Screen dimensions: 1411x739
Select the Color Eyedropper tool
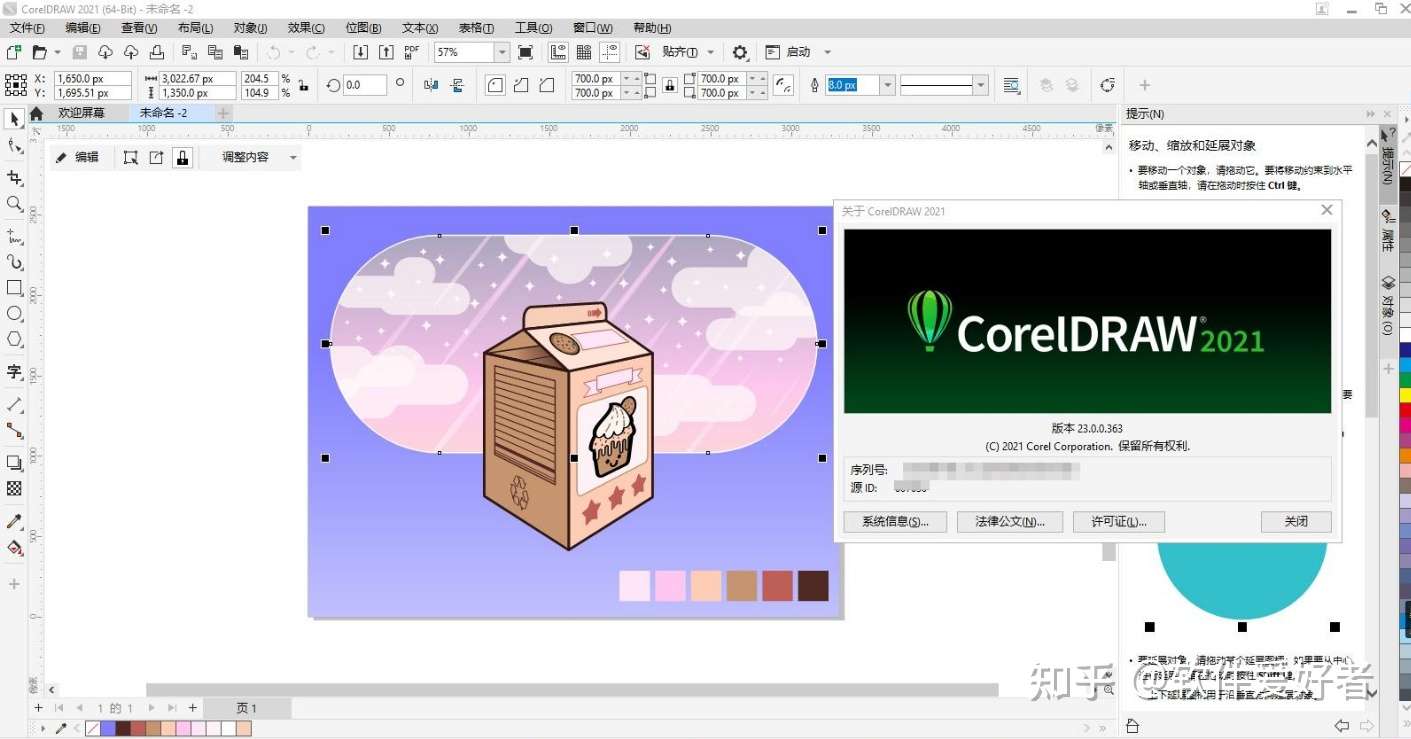tap(14, 520)
